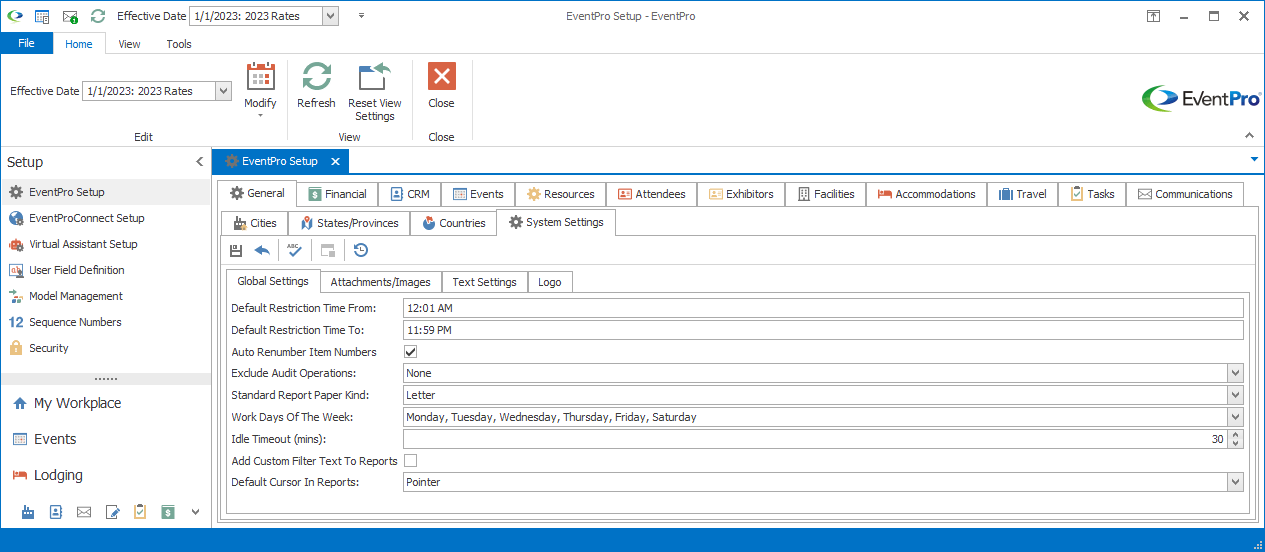Switch to the Resources tab

(561, 194)
